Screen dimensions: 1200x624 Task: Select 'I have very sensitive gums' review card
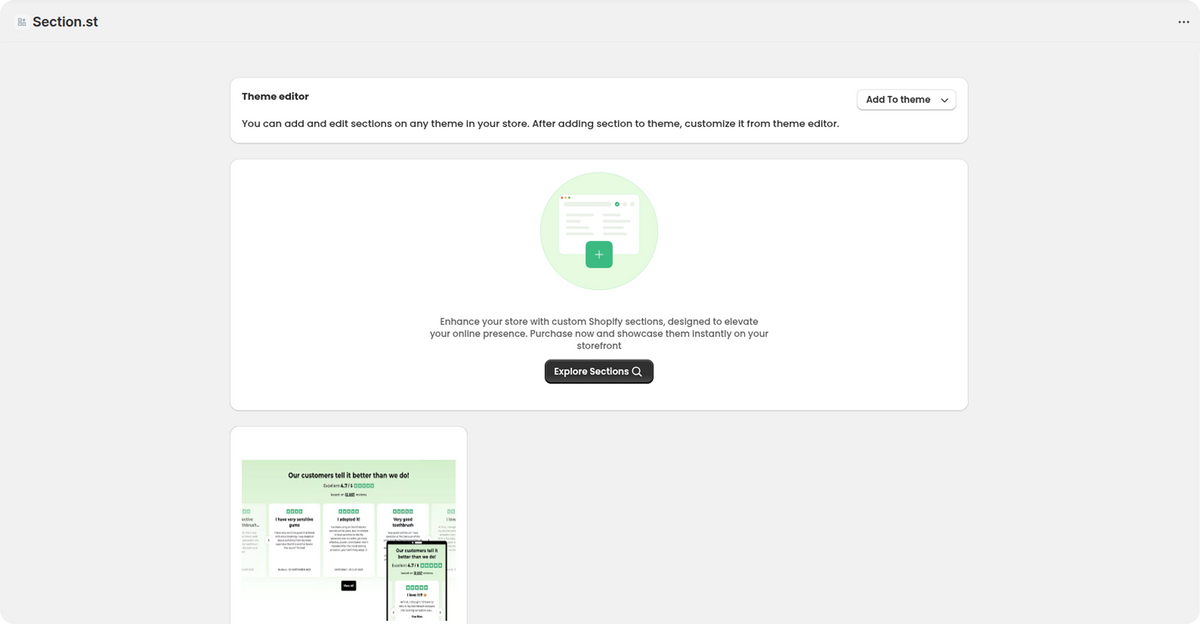294,538
